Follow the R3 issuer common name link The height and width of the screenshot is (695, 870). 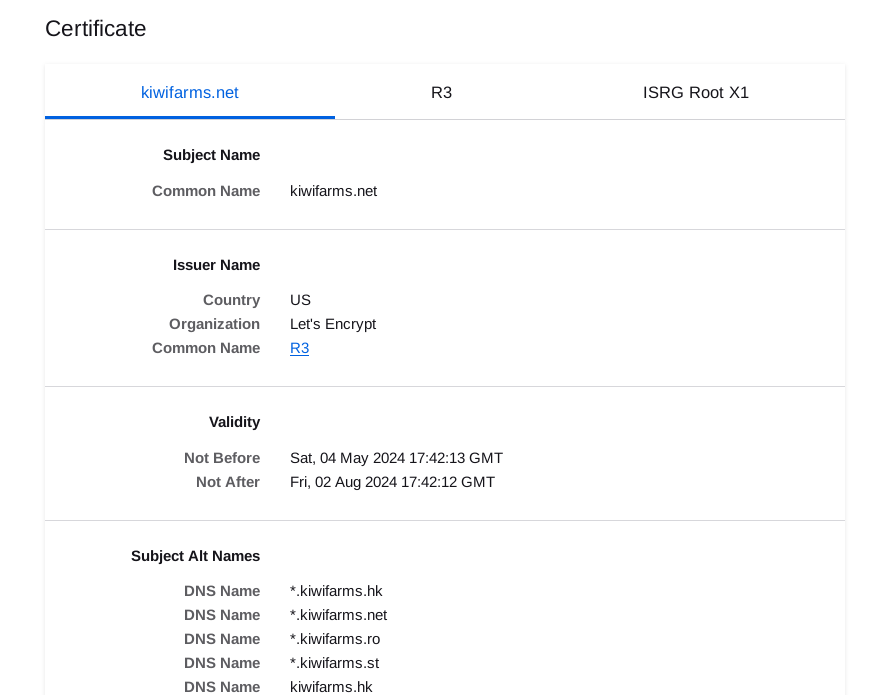pyautogui.click(x=299, y=348)
